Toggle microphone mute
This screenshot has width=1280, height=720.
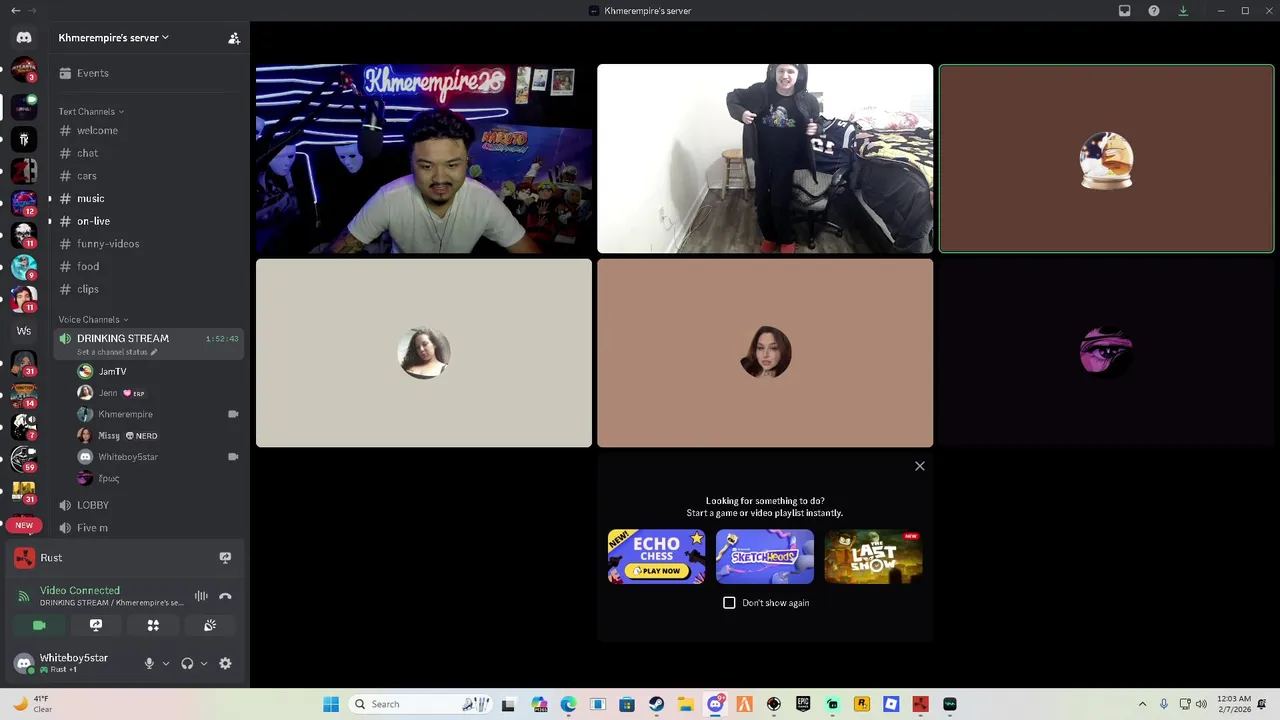click(149, 663)
